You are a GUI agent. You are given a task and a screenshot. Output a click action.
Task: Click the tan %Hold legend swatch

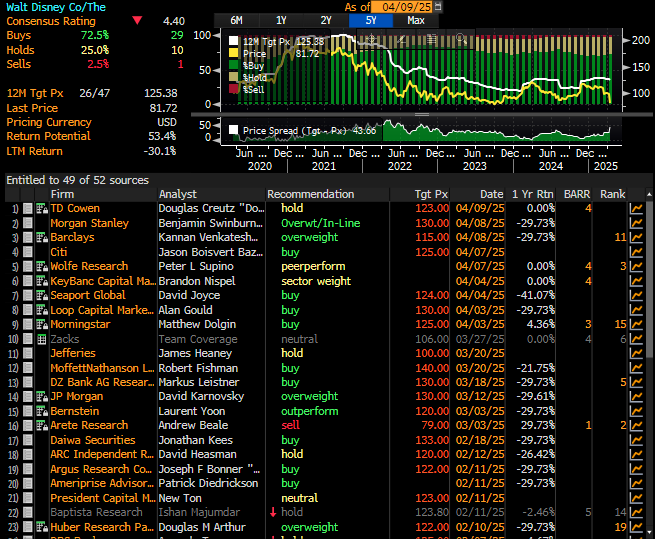234,77
